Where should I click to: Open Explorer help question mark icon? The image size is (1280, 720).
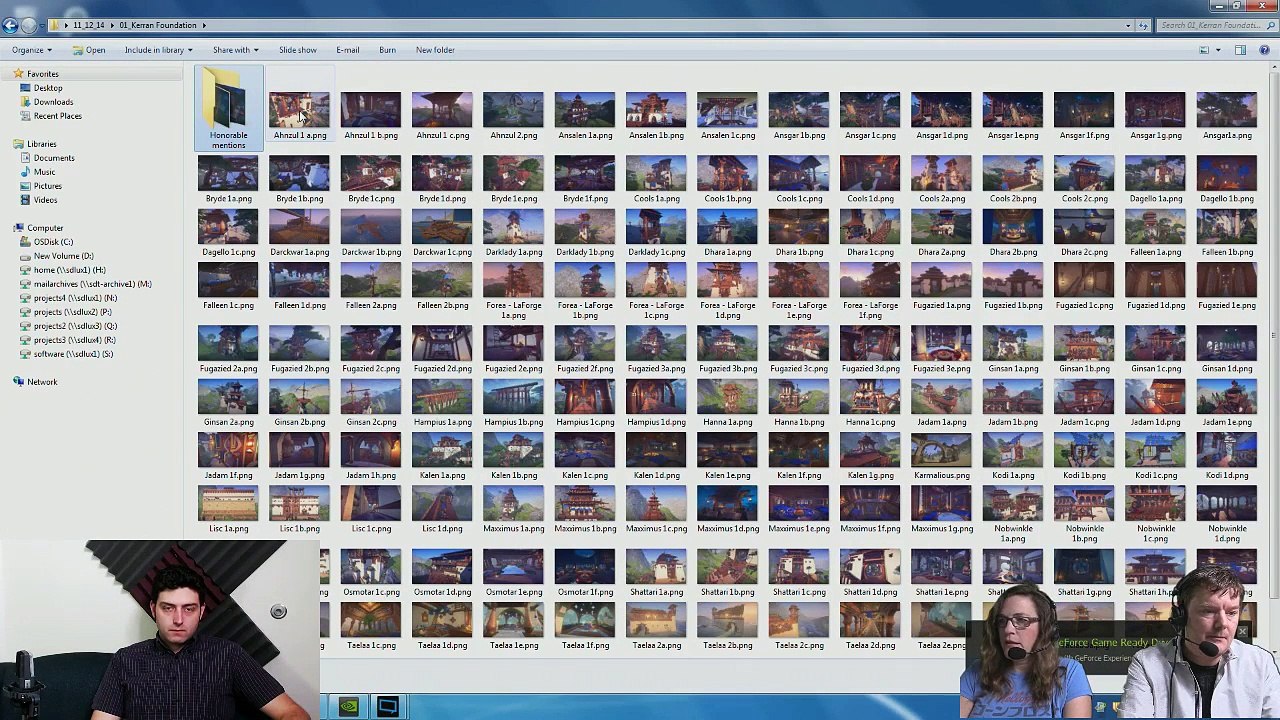click(x=1266, y=50)
